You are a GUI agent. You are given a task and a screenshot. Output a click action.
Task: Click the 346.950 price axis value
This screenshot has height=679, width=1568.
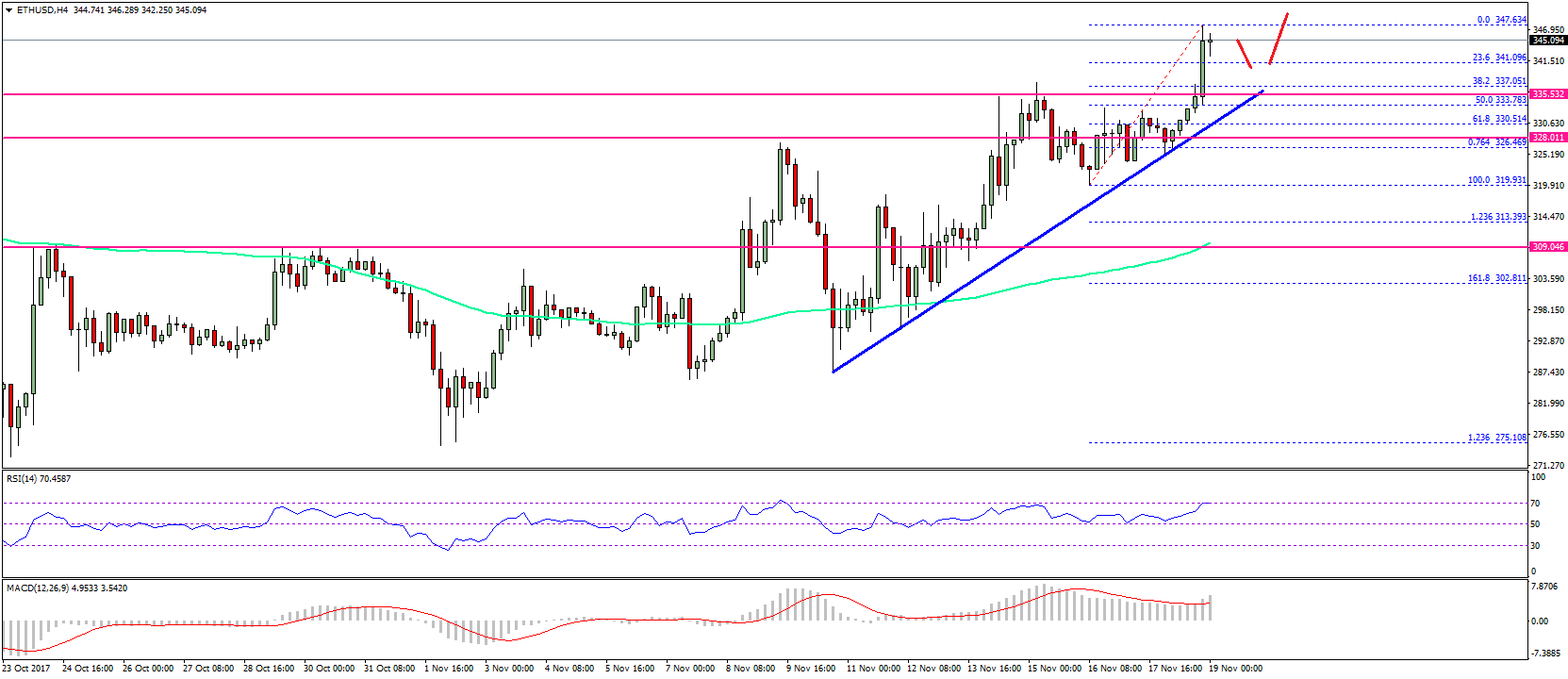(x=1548, y=30)
